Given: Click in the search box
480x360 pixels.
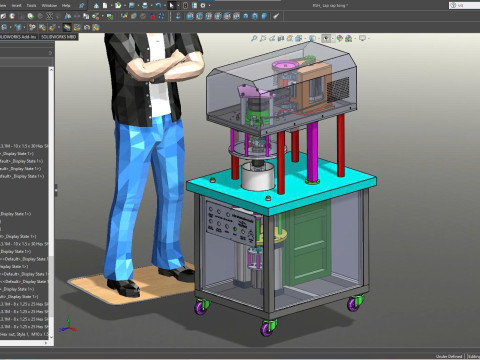Looking at the screenshot, I should (x=465, y=5).
